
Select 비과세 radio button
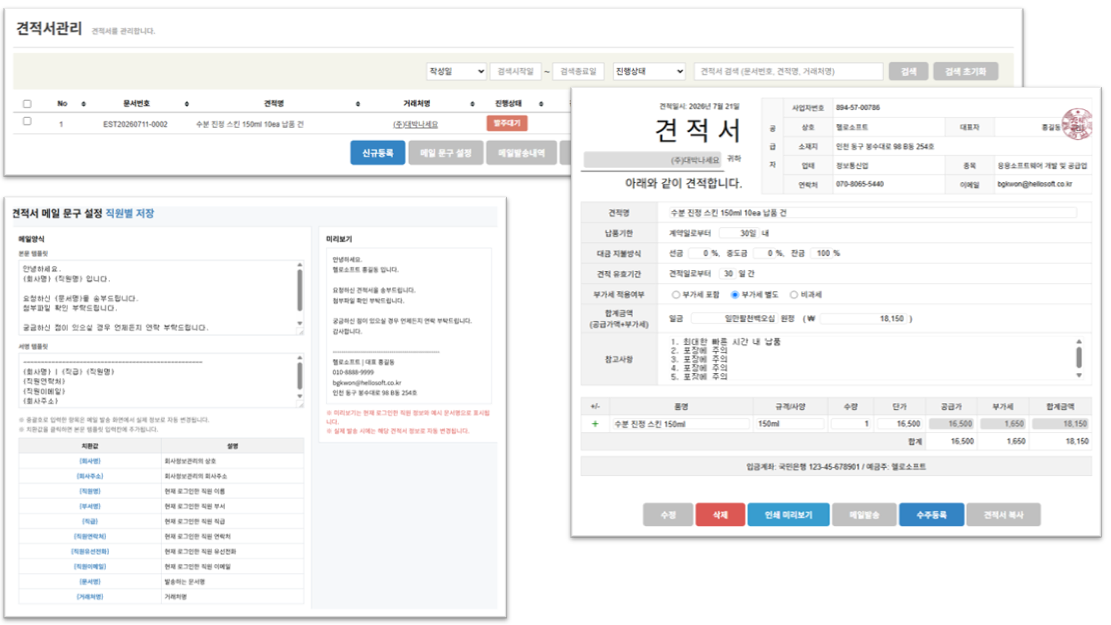(x=794, y=294)
